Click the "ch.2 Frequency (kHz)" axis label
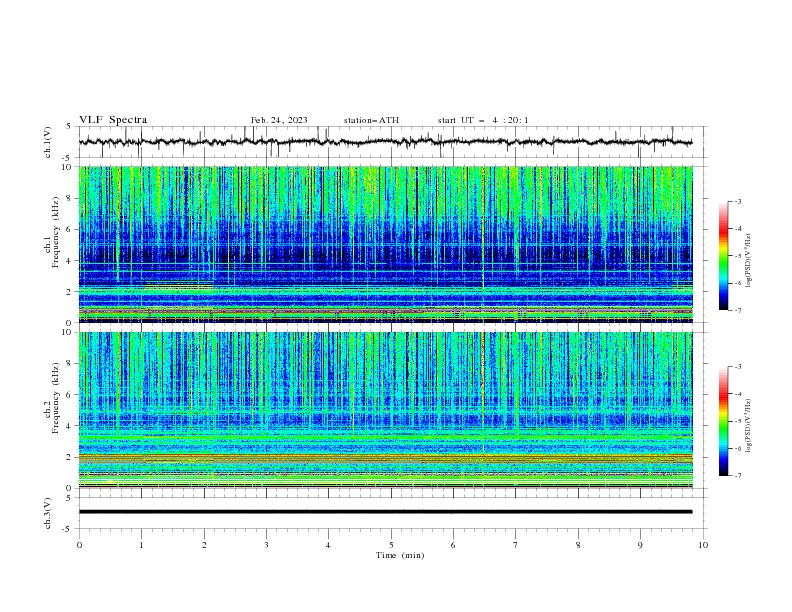This screenshot has height=612, width=792. pyautogui.click(x=51, y=398)
